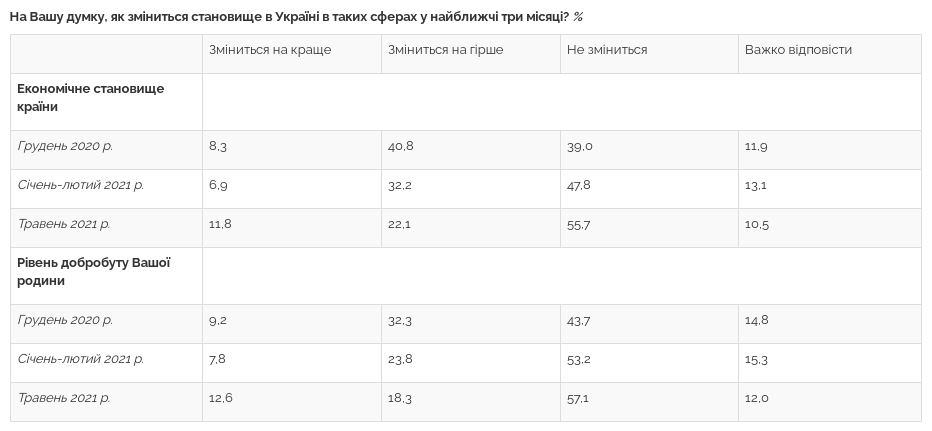Click the table question title above the table
932x431 pixels.
(x=296, y=16)
